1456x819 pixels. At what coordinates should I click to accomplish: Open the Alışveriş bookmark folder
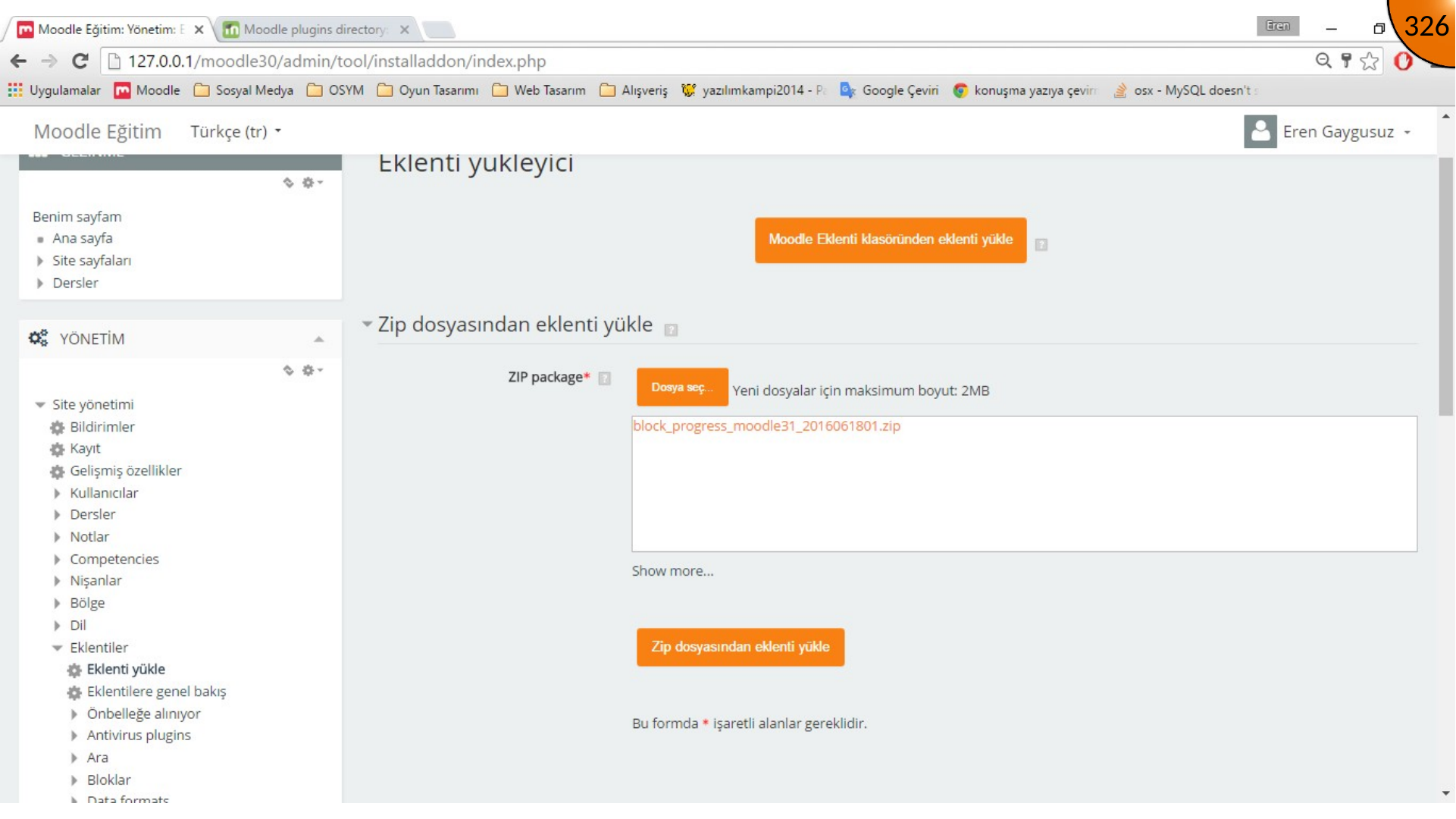click(634, 90)
